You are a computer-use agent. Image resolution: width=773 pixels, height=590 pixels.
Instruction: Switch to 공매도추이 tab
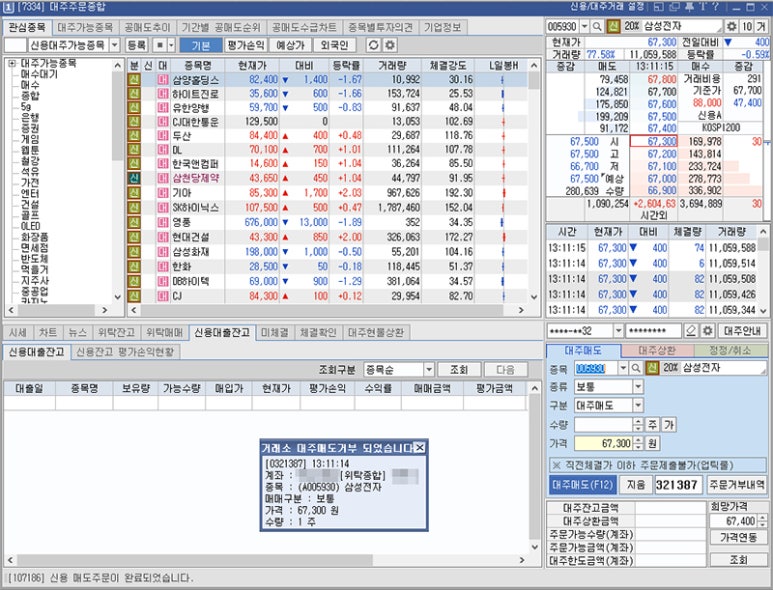(147, 27)
